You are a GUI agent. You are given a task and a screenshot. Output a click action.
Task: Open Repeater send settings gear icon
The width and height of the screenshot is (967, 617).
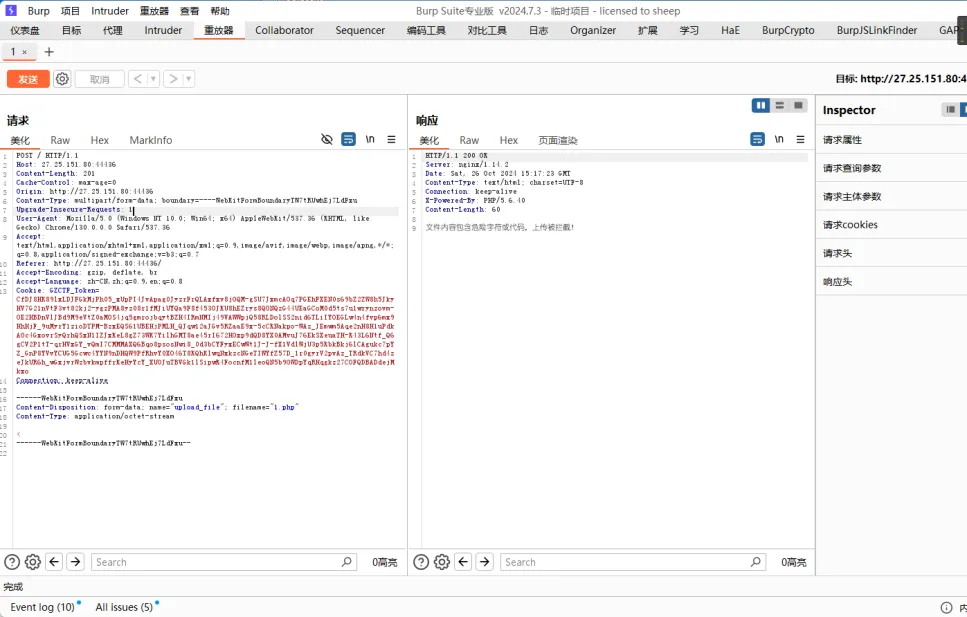62,79
